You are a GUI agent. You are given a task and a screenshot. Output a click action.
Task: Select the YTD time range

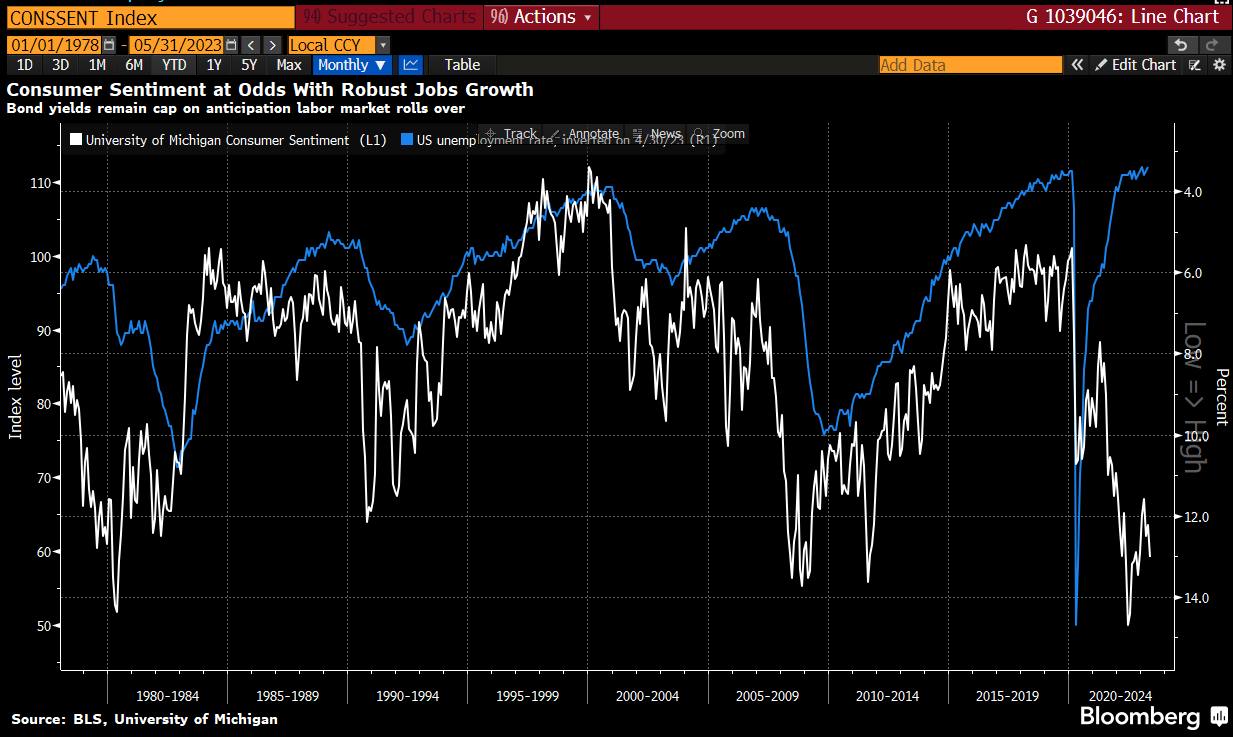[174, 65]
